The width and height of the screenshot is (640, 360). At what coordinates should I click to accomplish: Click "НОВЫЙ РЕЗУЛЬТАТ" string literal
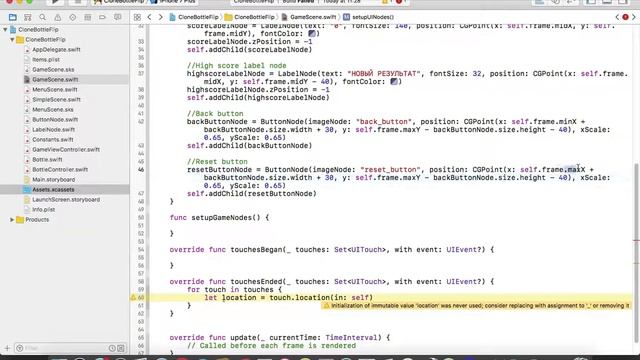pyautogui.click(x=384, y=74)
